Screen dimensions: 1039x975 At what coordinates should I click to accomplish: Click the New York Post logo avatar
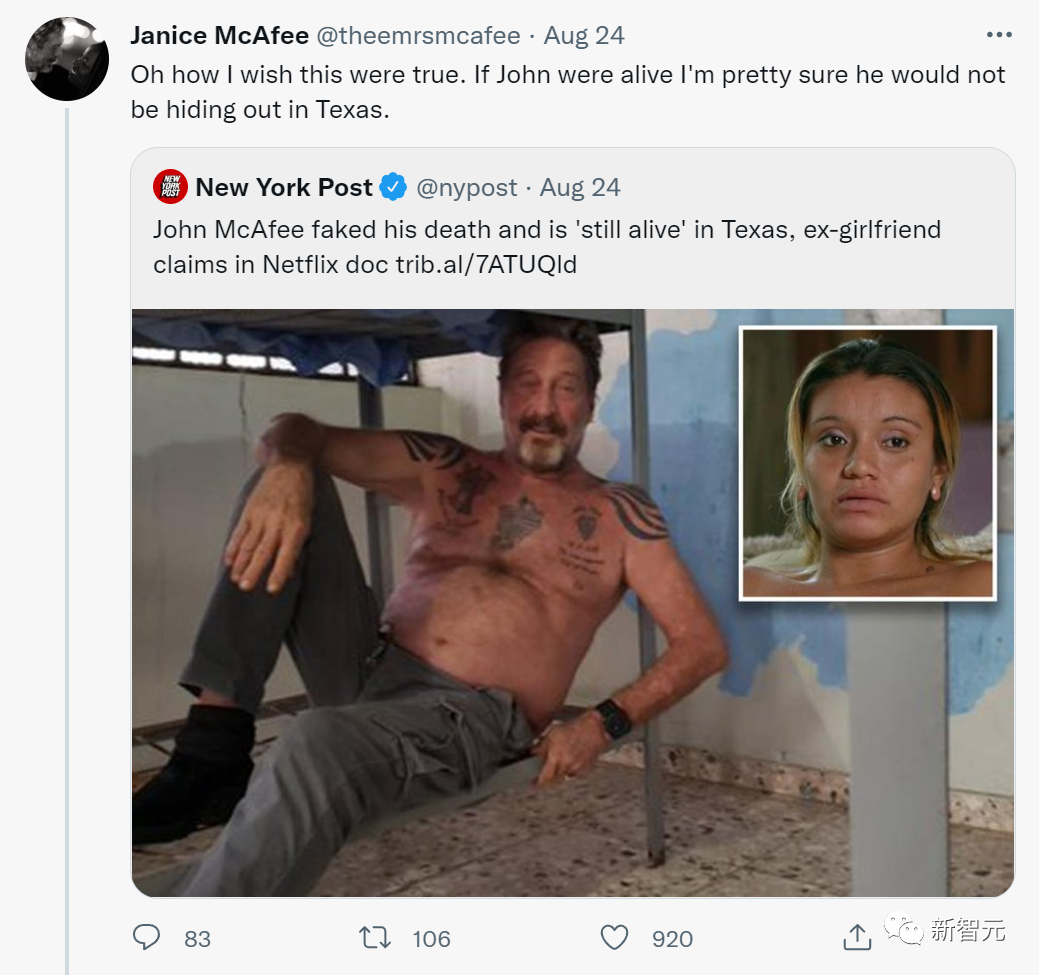pos(170,187)
